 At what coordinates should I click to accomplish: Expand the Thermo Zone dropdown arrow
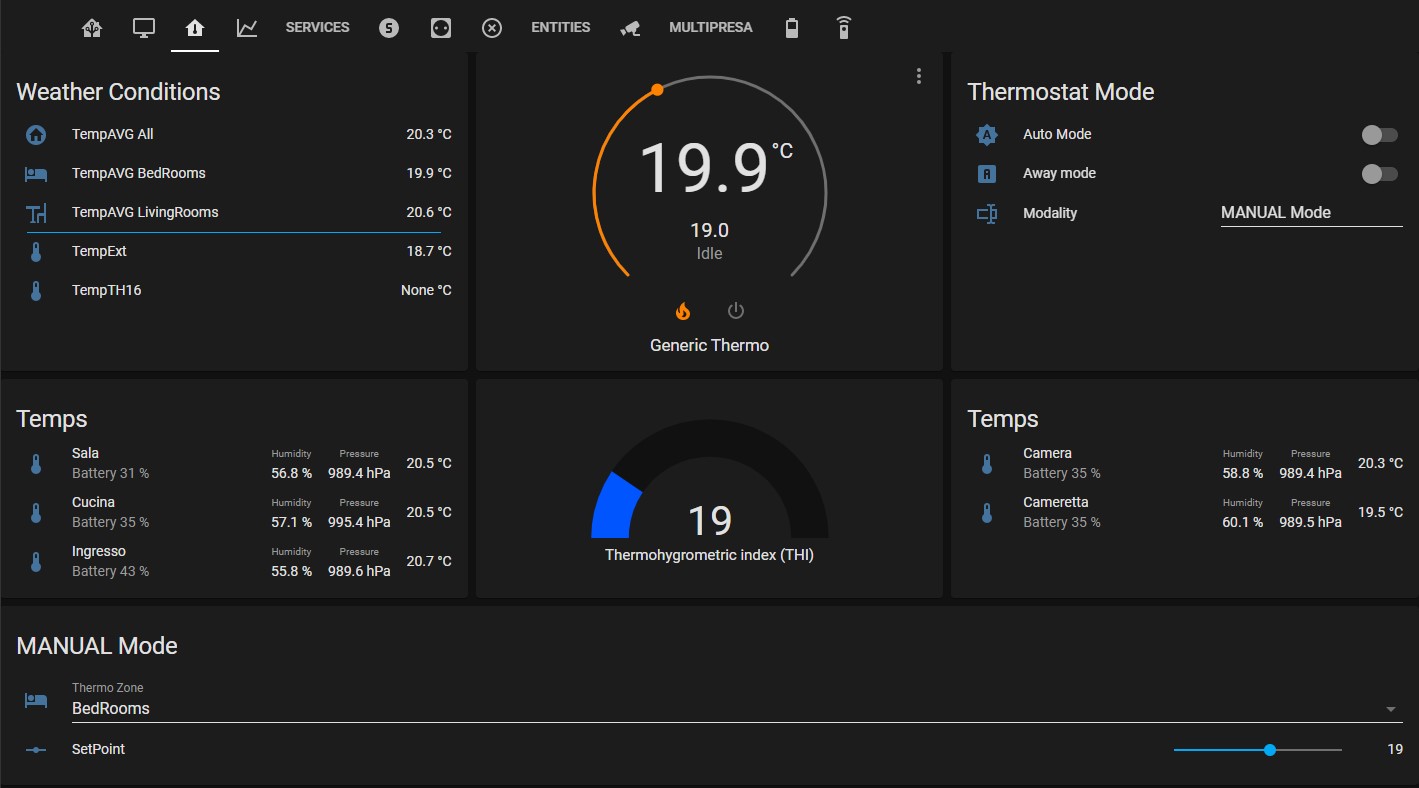coord(1390,709)
